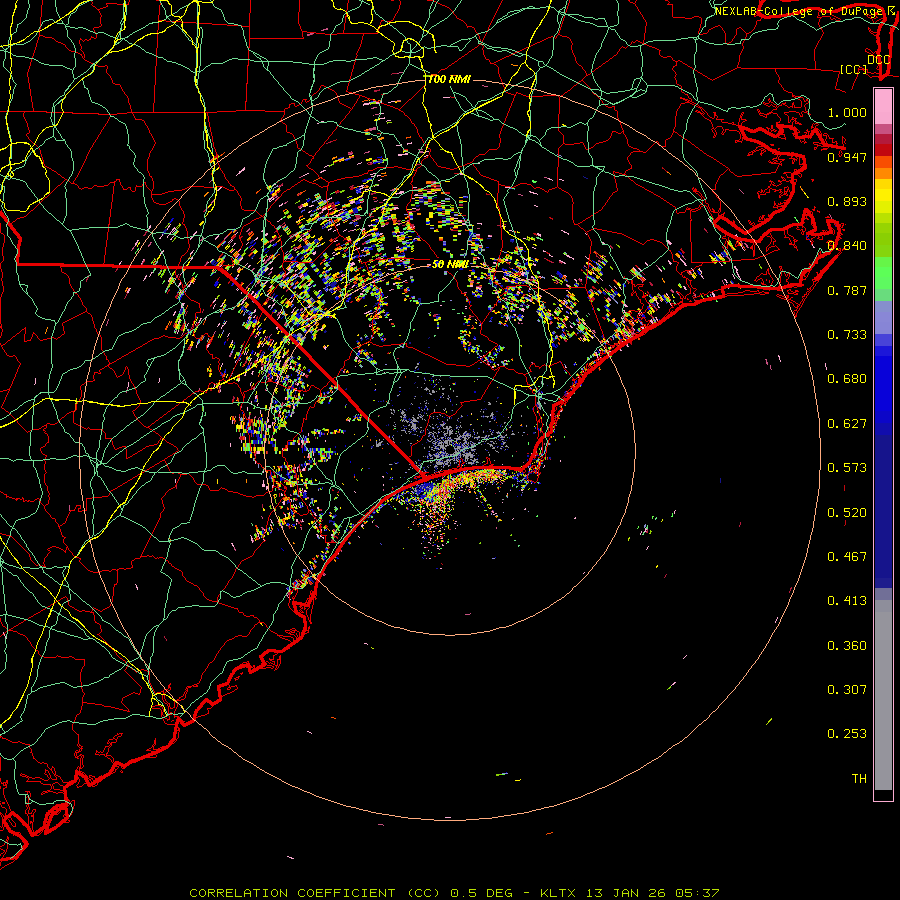Click the 0.893 scale value
The image size is (900, 900).
[847, 201]
